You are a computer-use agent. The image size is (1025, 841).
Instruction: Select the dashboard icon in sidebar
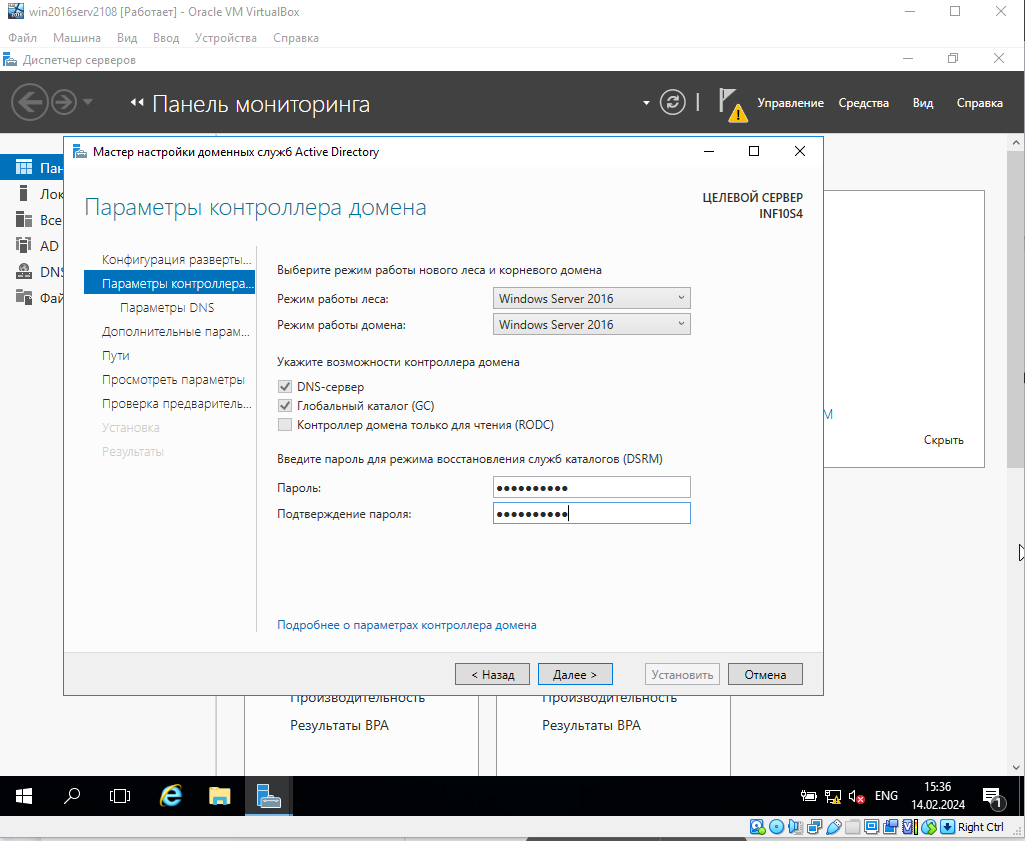(24, 168)
